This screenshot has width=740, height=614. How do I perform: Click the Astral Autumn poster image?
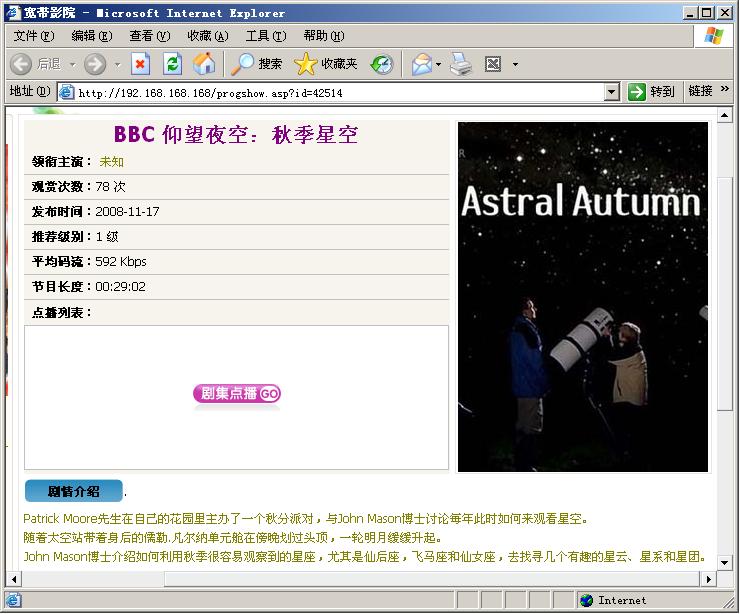point(583,297)
